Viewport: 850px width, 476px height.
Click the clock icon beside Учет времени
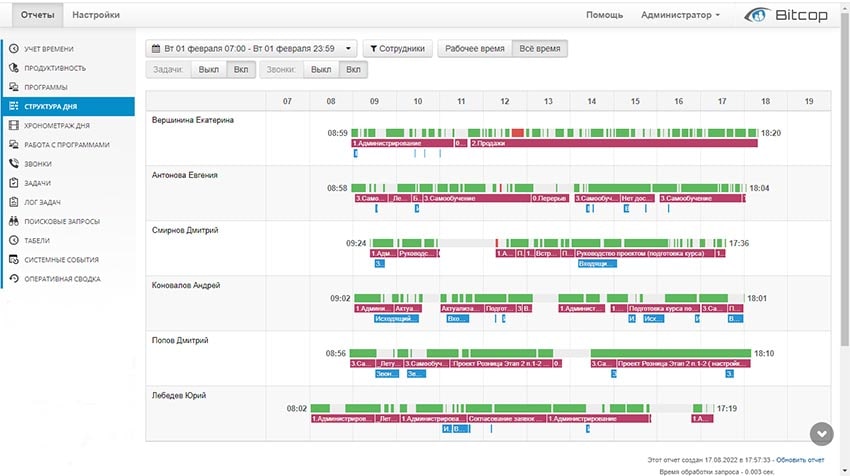(14, 49)
